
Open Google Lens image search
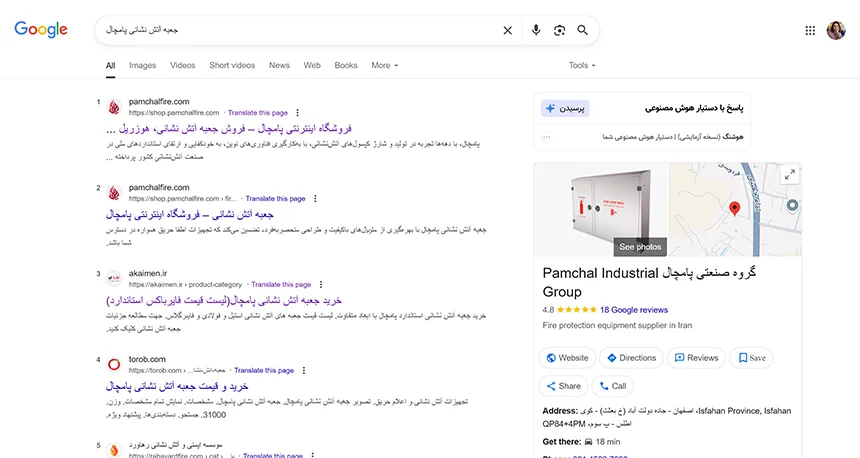point(559,30)
